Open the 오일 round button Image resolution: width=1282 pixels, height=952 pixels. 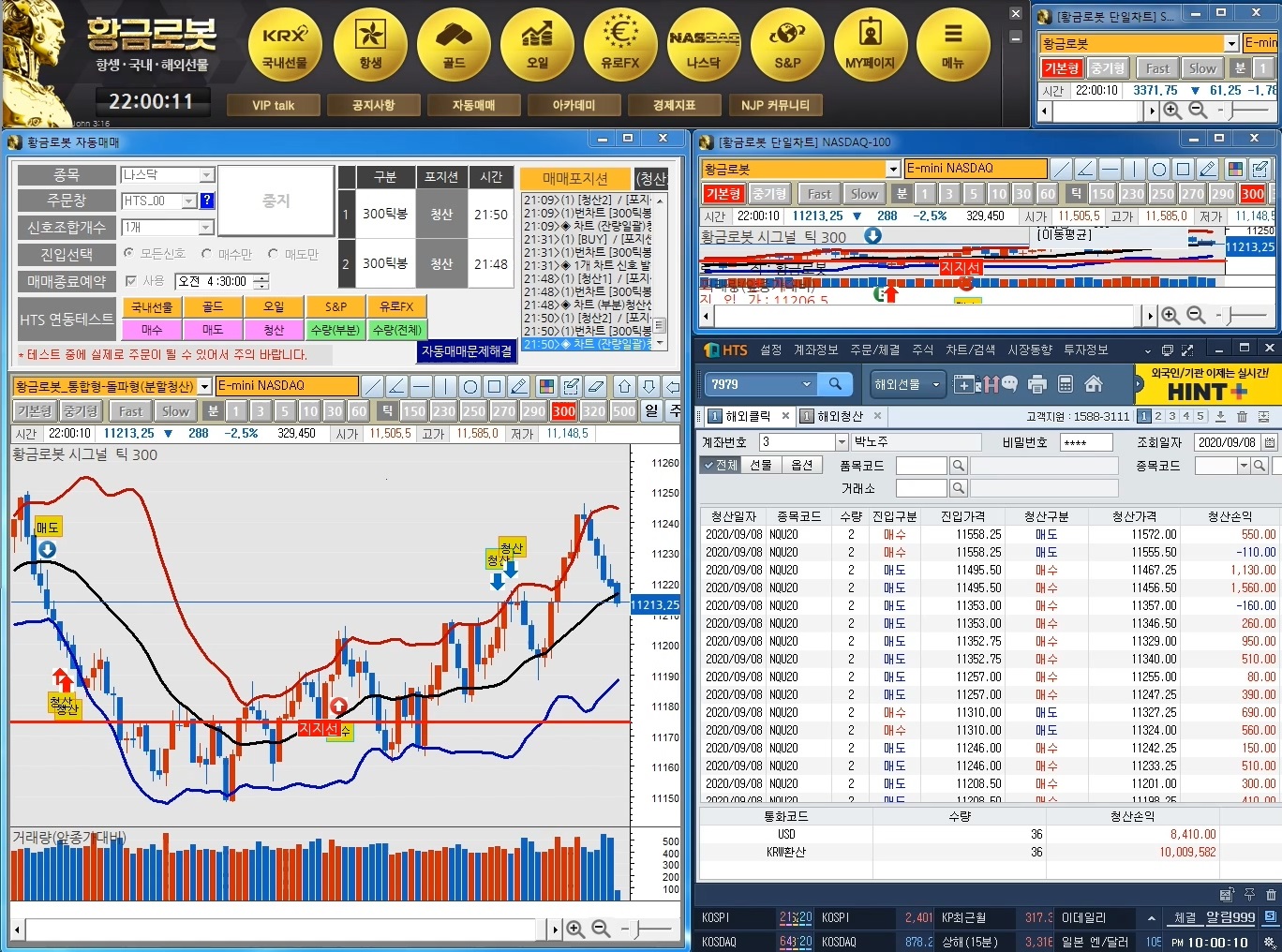(537, 43)
